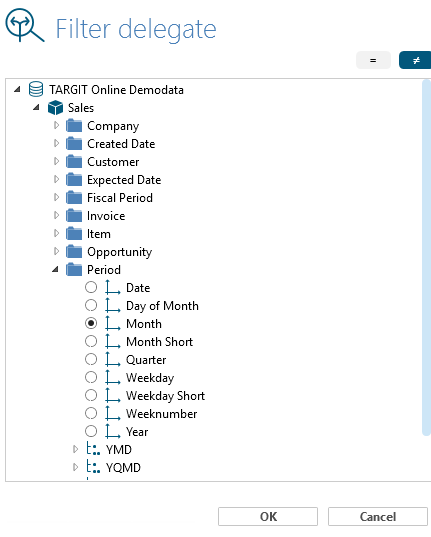Select the Date radio button
Image resolution: width=431 pixels, height=537 pixels.
(91, 287)
